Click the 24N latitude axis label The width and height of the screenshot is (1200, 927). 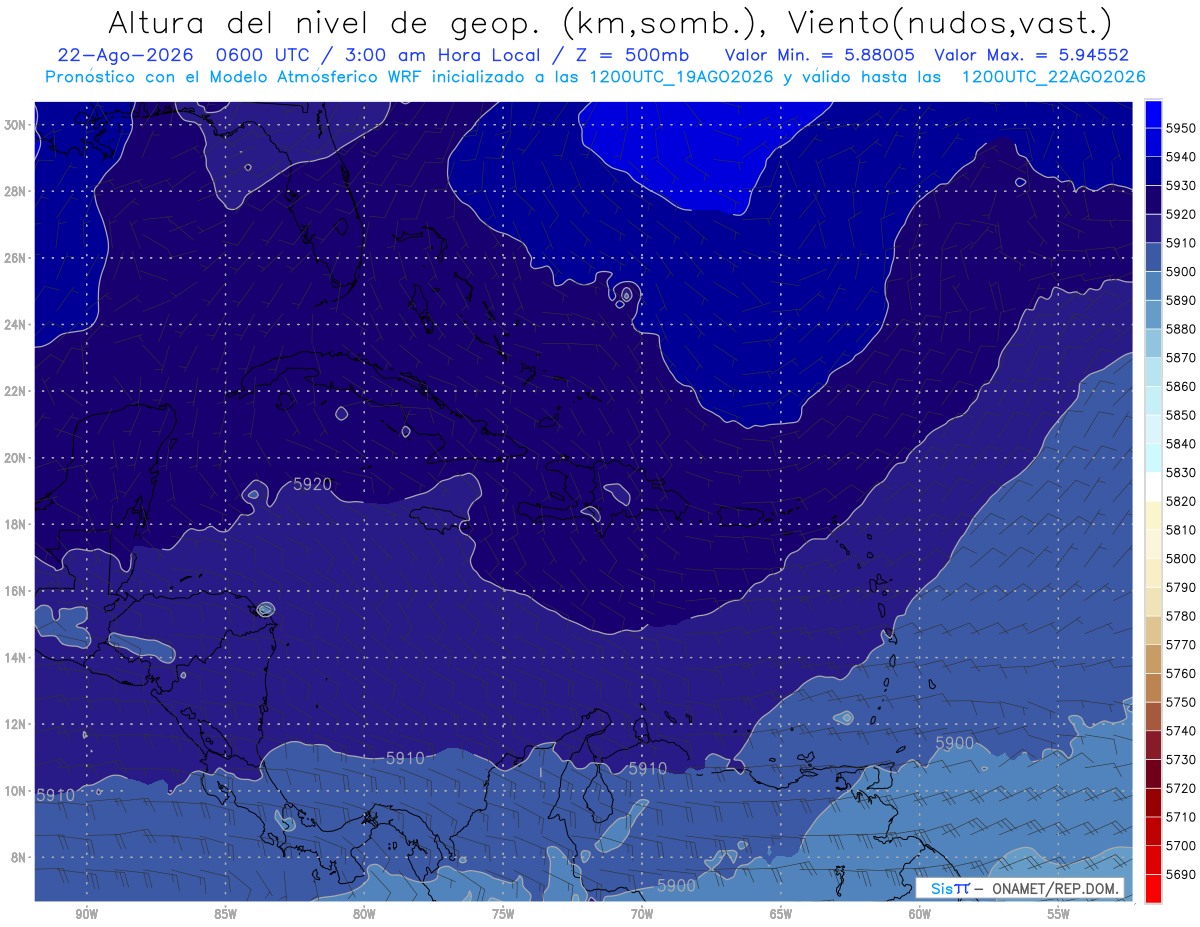point(14,325)
